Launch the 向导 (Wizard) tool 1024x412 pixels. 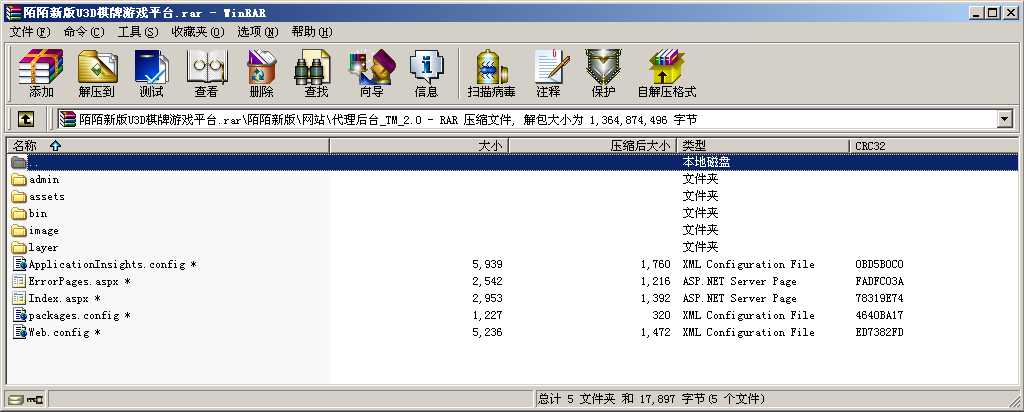point(372,67)
